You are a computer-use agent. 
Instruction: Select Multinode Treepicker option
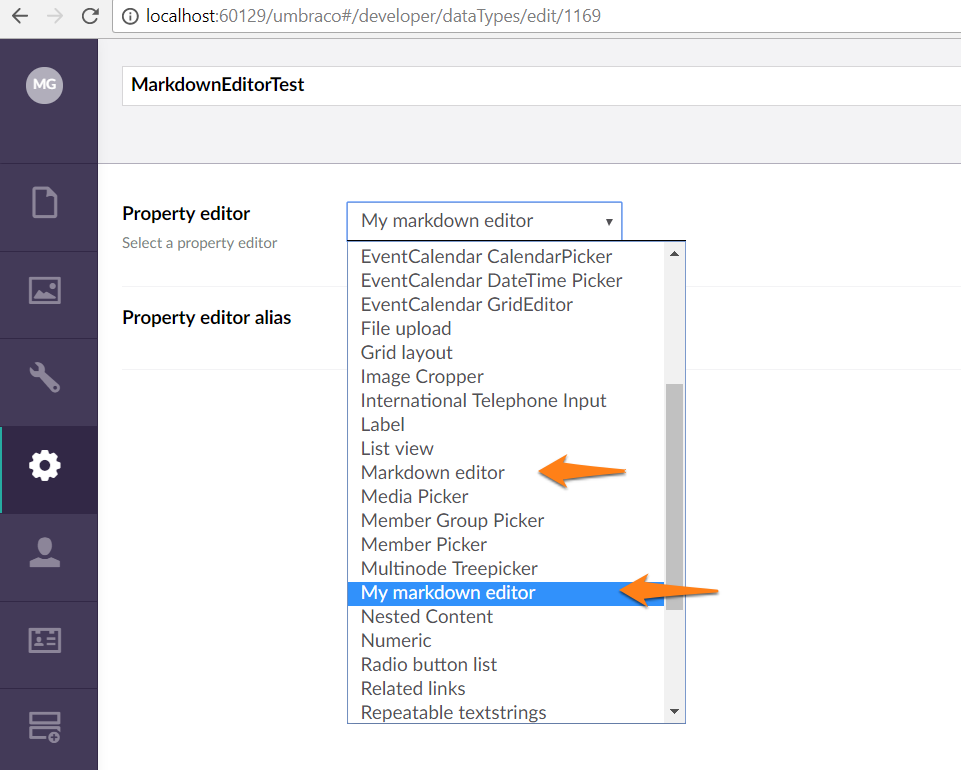click(x=506, y=568)
